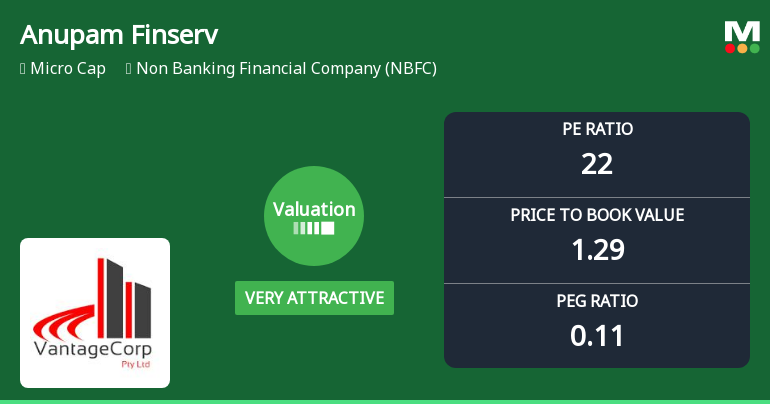Select the PEG RATIO heading

tap(597, 300)
